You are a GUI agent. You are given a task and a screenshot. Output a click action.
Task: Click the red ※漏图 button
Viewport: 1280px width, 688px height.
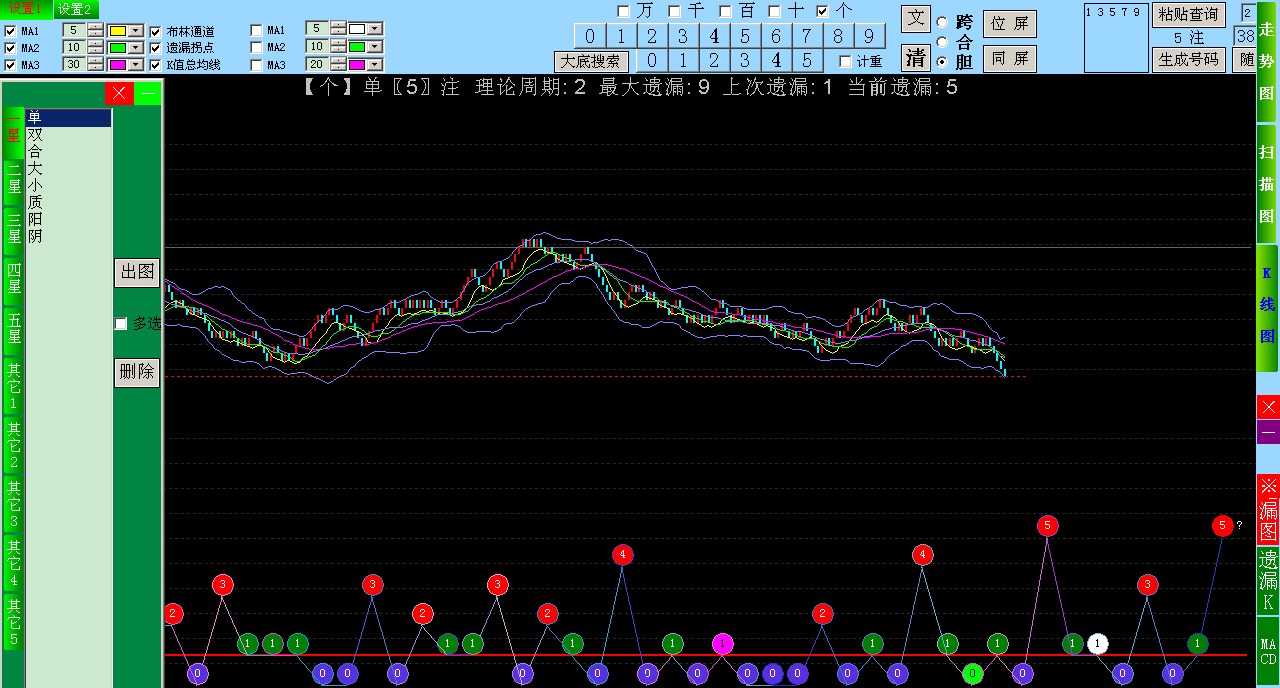pyautogui.click(x=1267, y=509)
